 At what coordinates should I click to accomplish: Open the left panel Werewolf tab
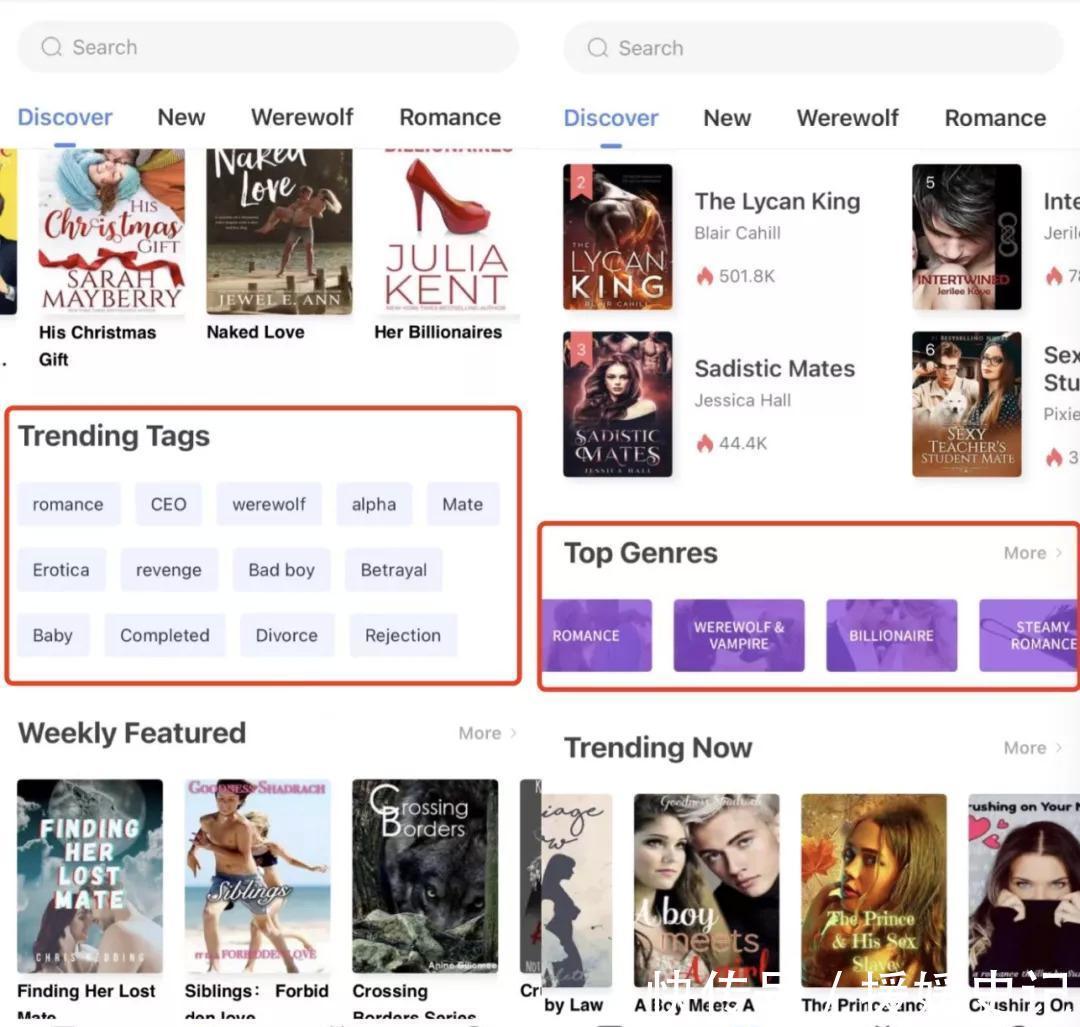point(302,117)
